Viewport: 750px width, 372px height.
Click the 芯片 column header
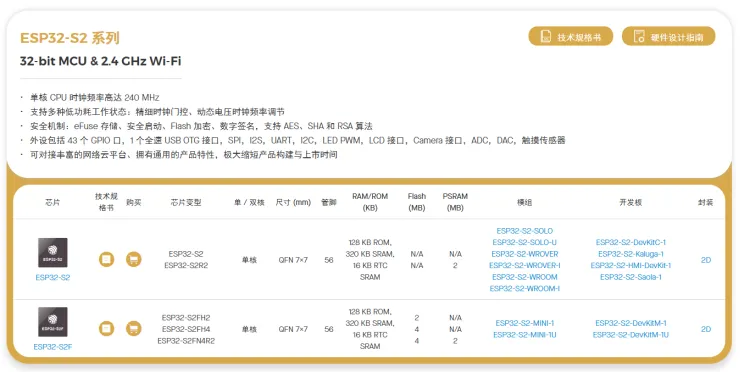[53, 202]
